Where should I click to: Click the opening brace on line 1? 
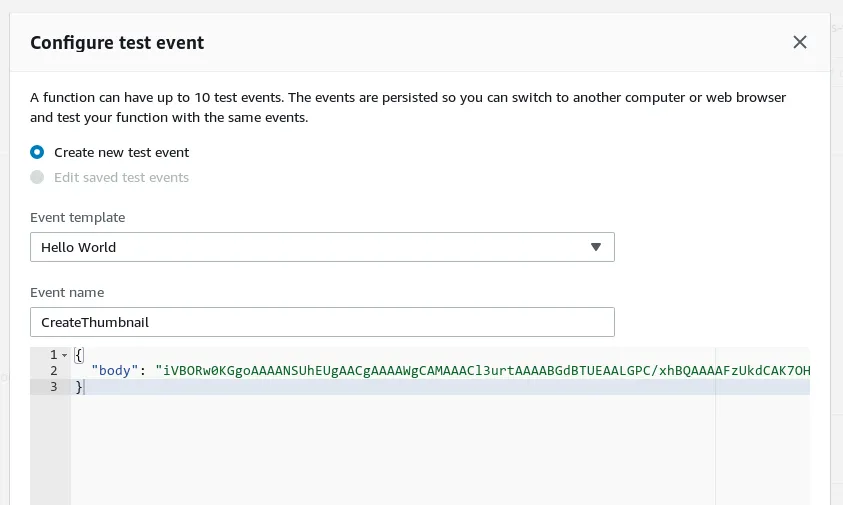(79, 355)
